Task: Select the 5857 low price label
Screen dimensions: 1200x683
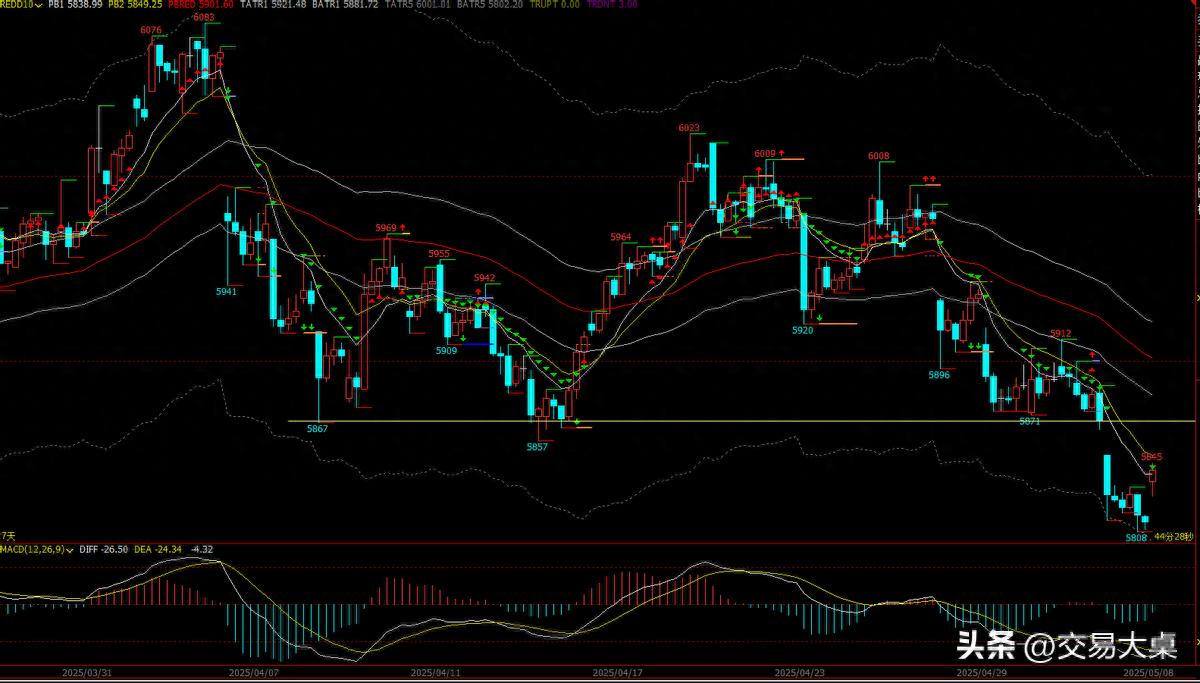Action: [x=537, y=446]
